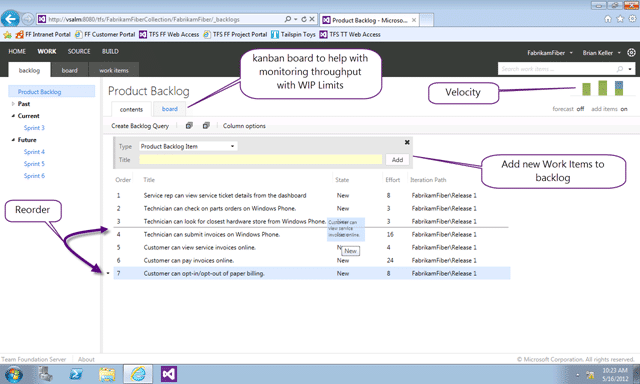
Task: Go back with browser back arrow
Action: (x=11, y=19)
